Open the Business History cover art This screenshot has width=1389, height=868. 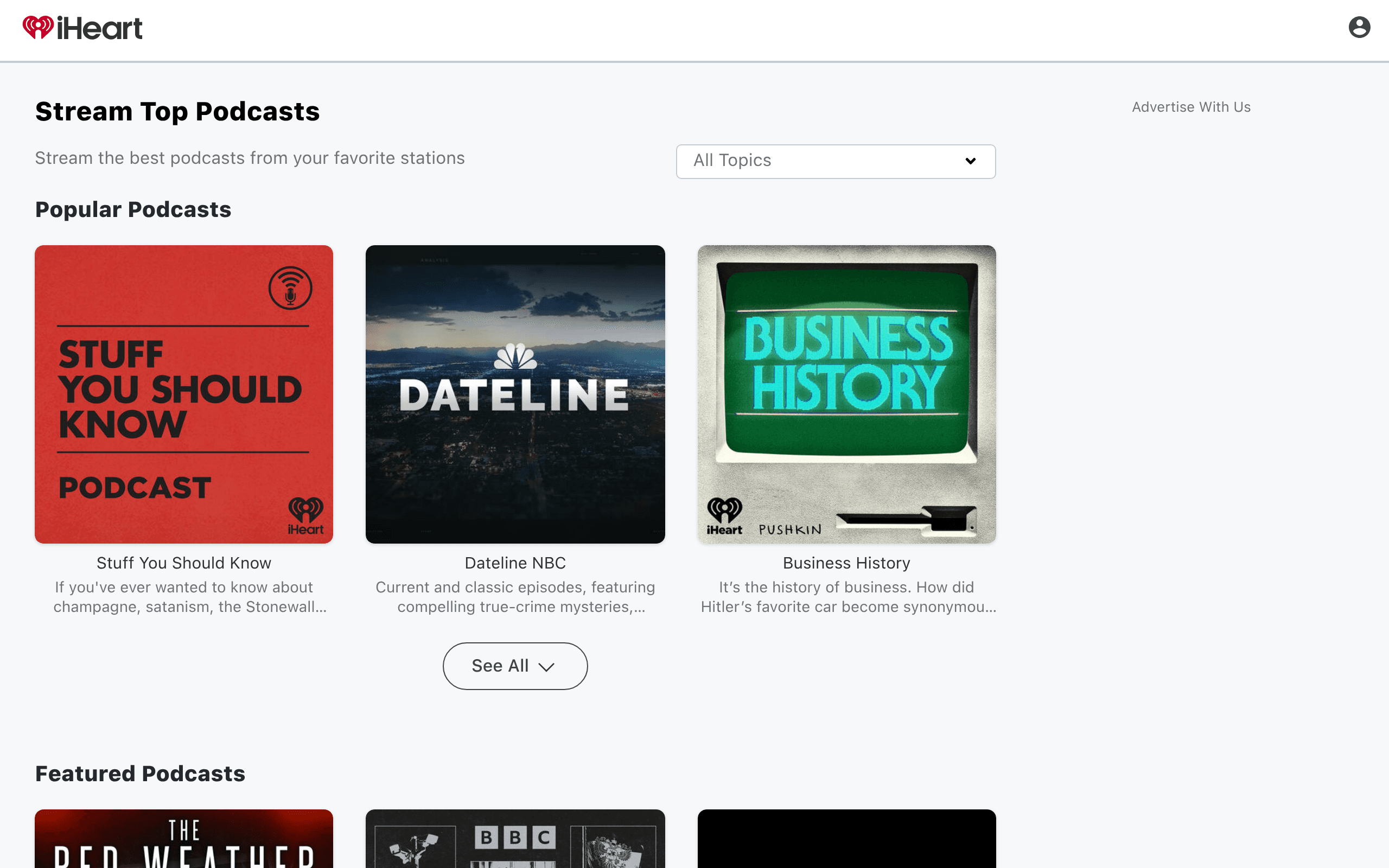click(x=846, y=394)
